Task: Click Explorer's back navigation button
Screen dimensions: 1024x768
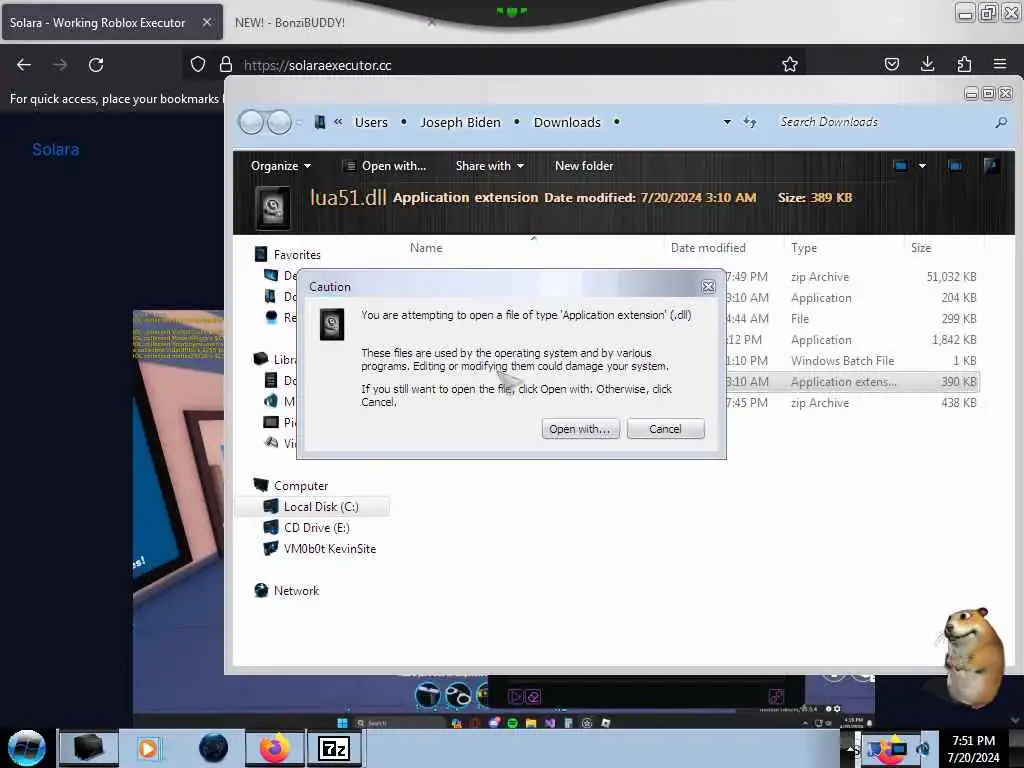Action: coord(251,122)
